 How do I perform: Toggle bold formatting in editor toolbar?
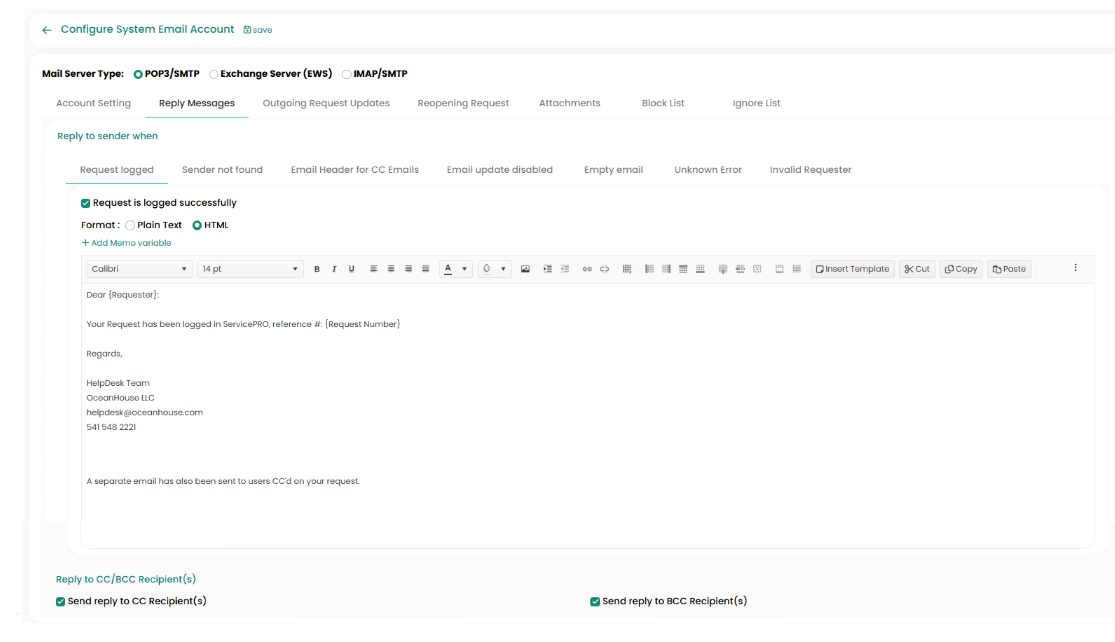click(317, 269)
